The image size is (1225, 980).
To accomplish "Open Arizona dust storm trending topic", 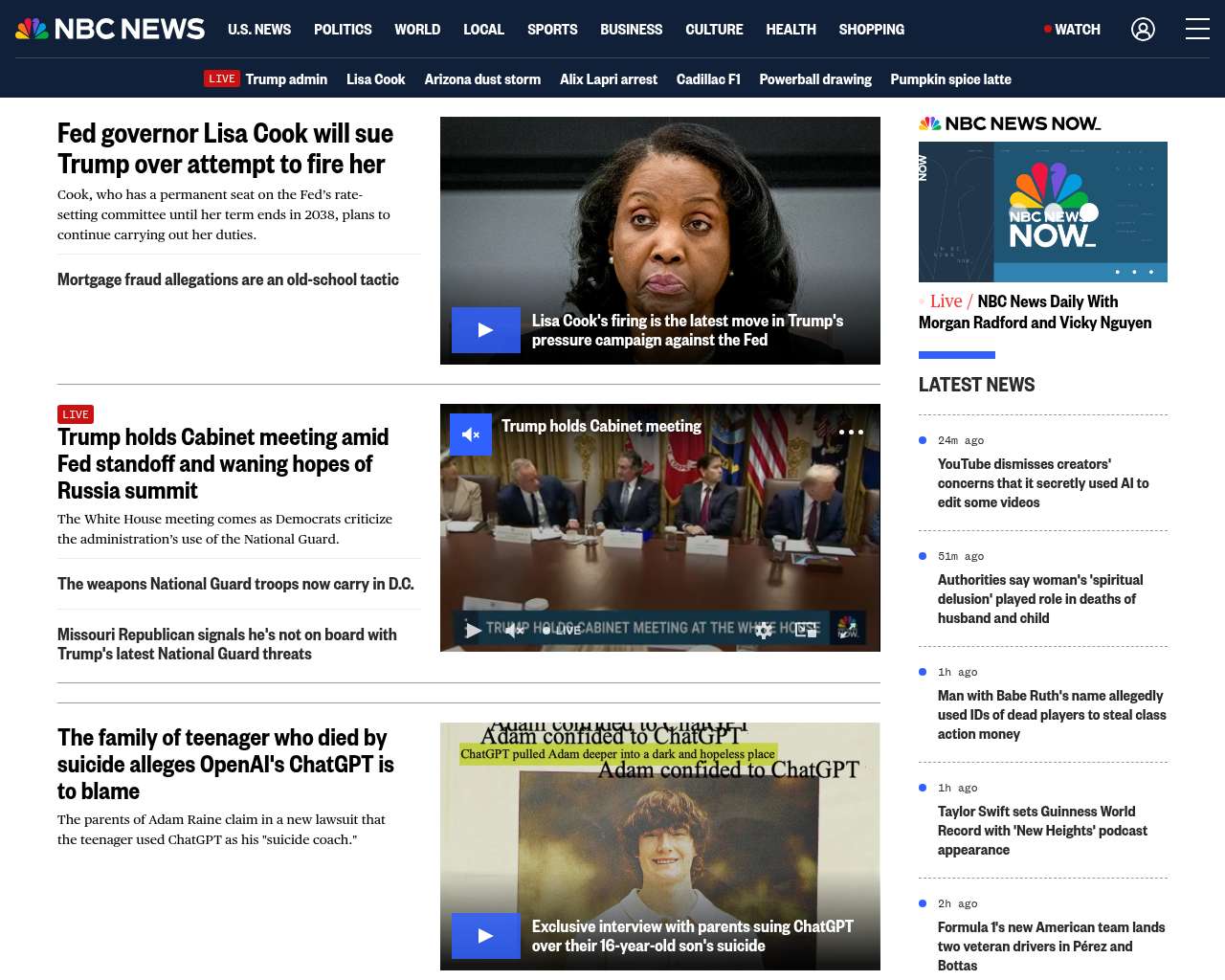I will click(x=482, y=79).
